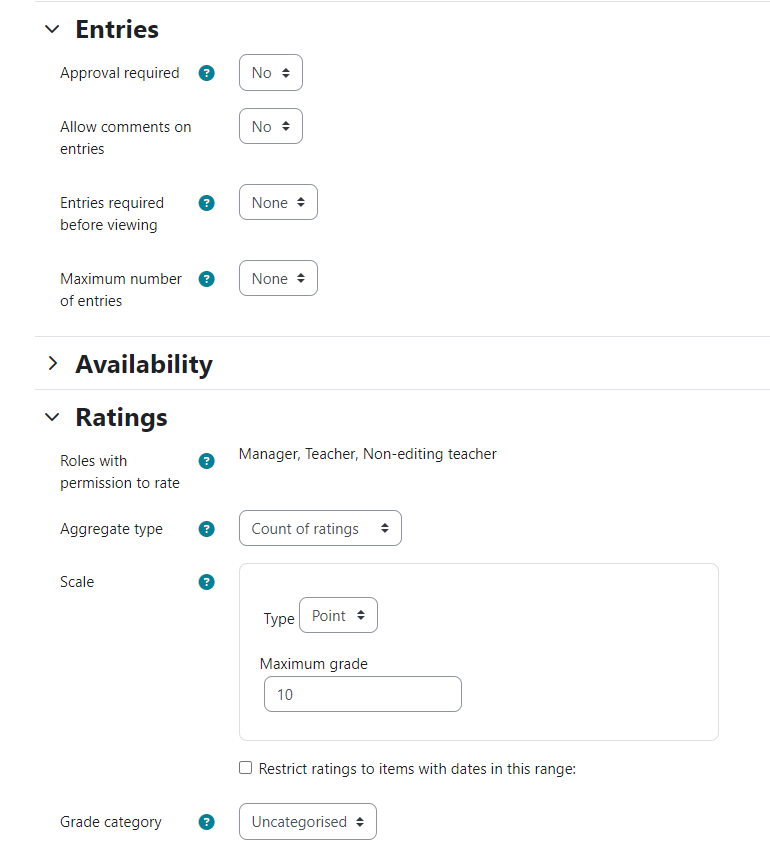
Task: Click the Maximum grade input field
Action: [x=363, y=694]
